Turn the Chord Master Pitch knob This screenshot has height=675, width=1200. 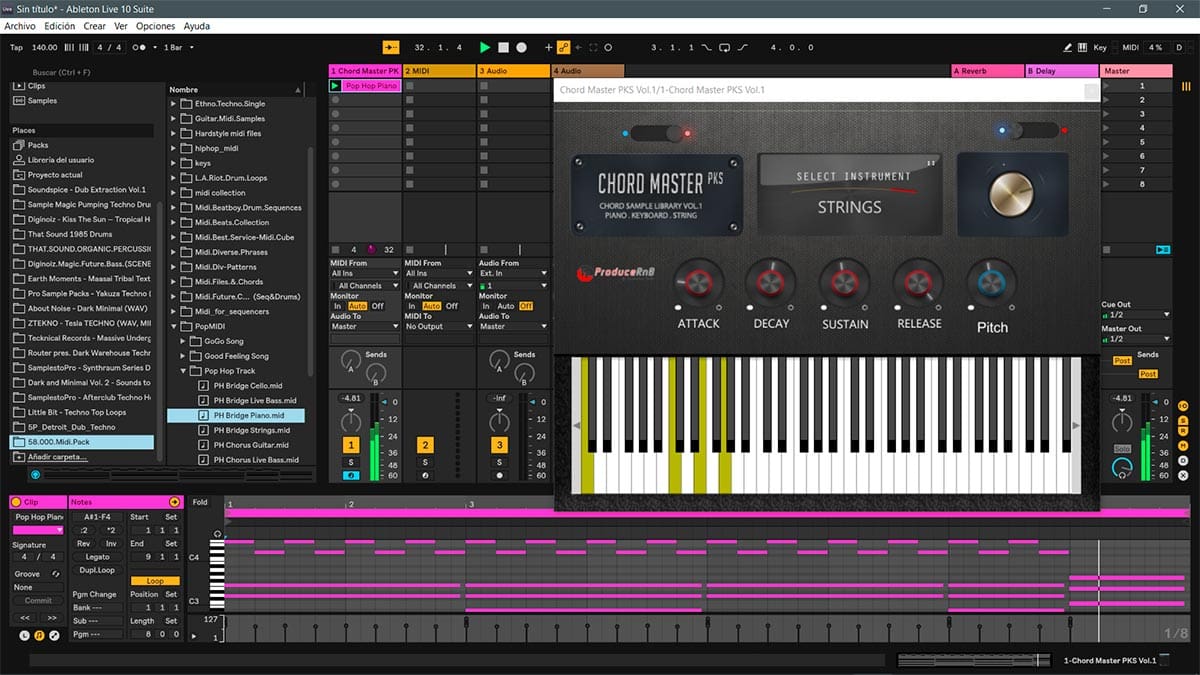(991, 284)
